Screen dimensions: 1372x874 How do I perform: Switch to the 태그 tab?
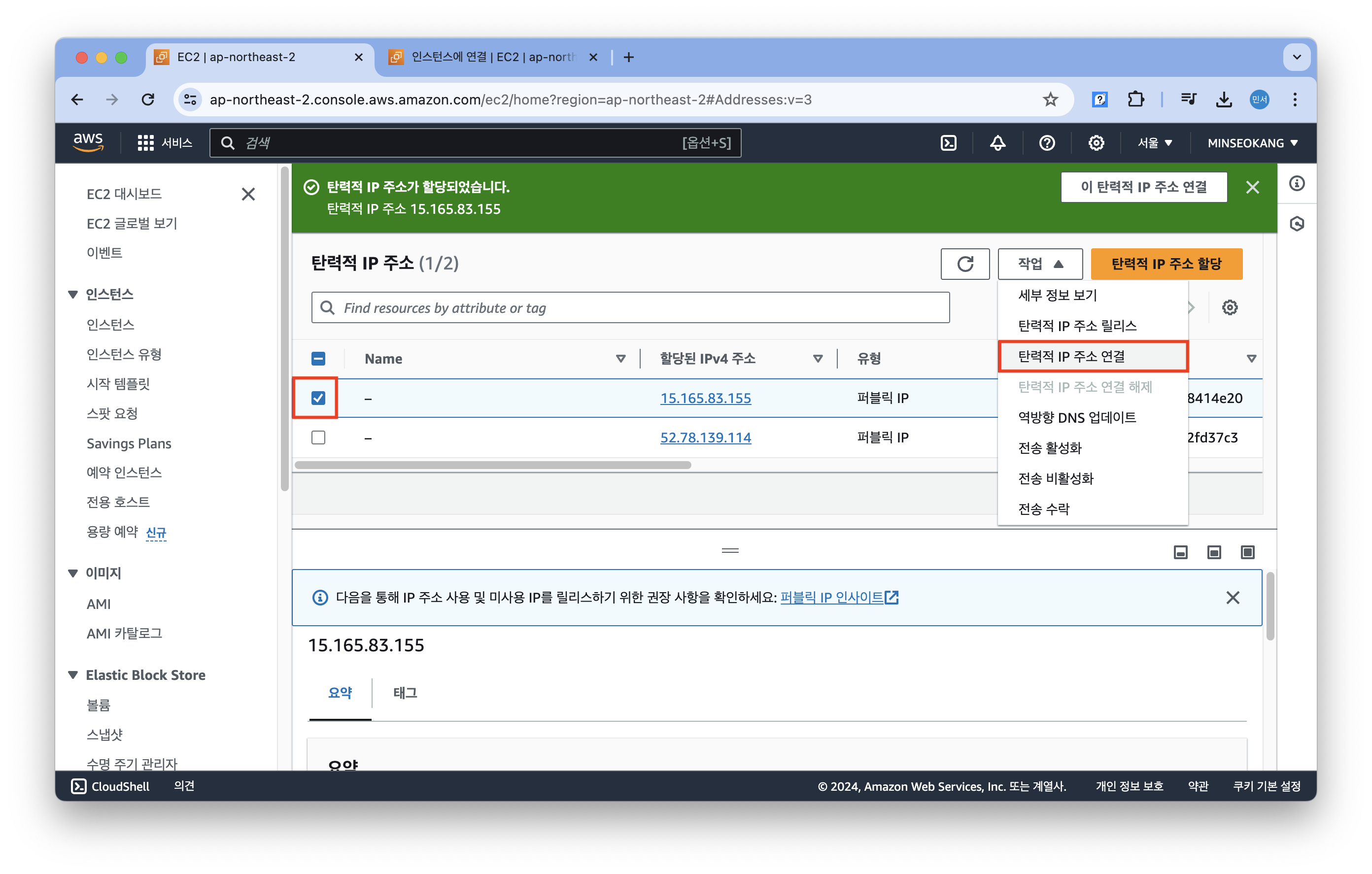405,693
